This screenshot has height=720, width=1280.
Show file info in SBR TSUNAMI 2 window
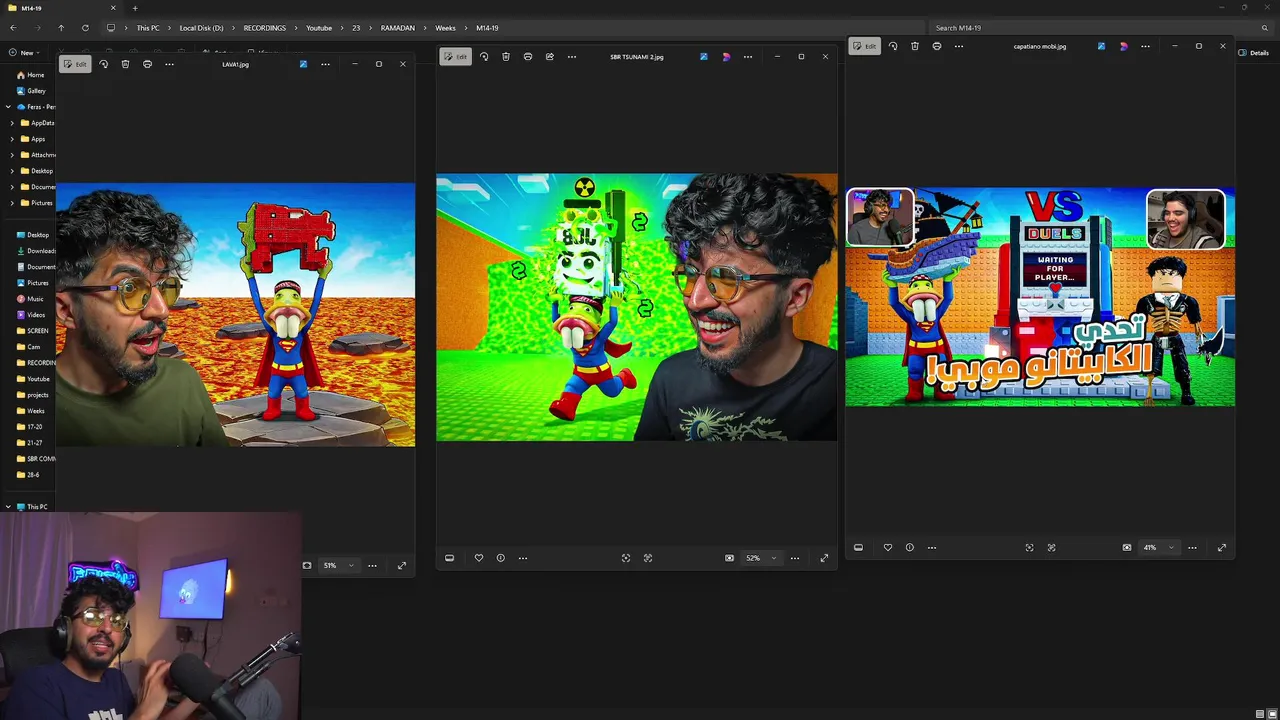pos(501,558)
